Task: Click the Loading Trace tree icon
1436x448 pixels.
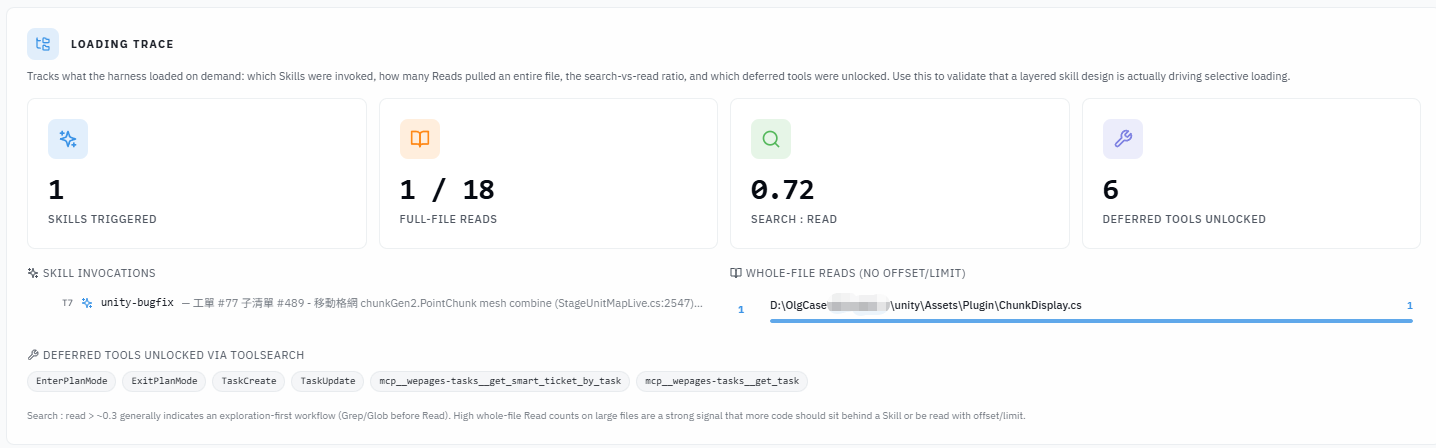Action: (43, 44)
